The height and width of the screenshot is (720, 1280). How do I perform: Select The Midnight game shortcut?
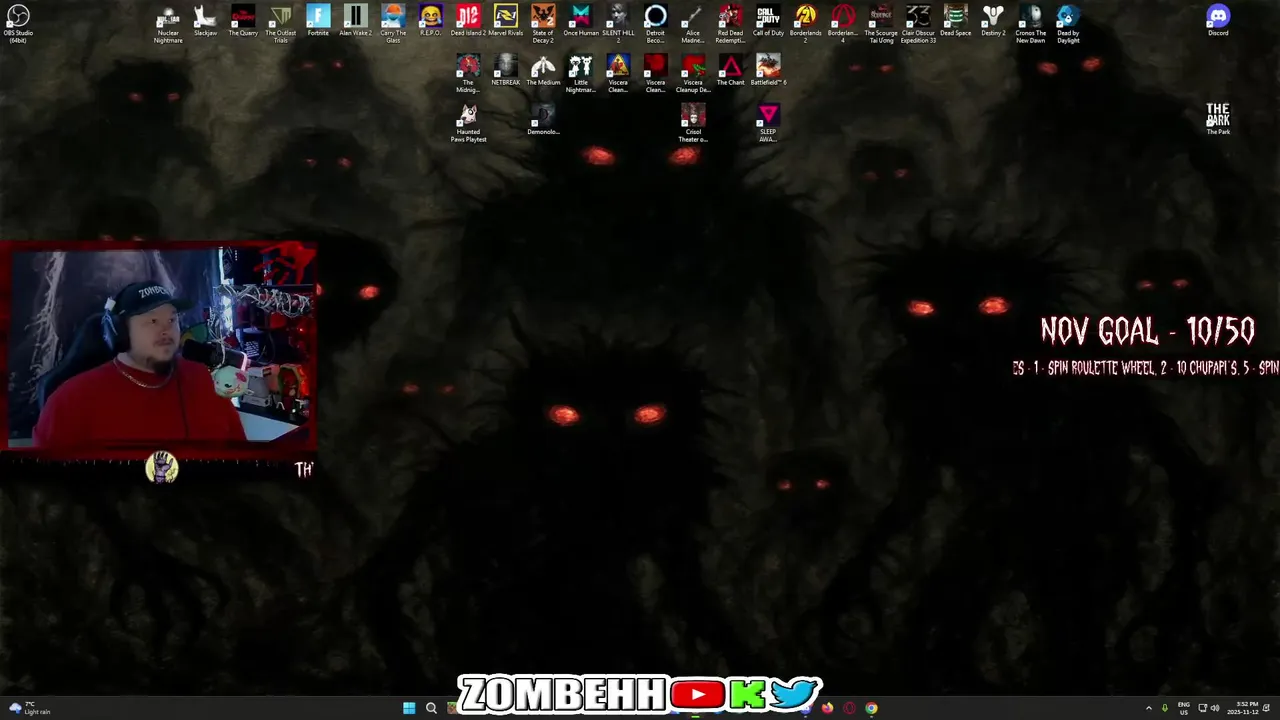pyautogui.click(x=468, y=74)
